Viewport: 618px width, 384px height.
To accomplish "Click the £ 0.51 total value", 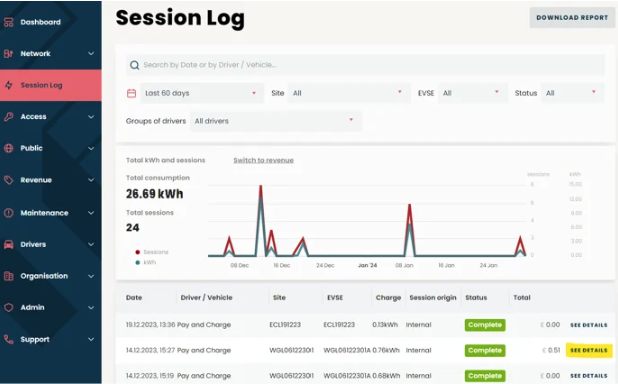I will 551,350.
